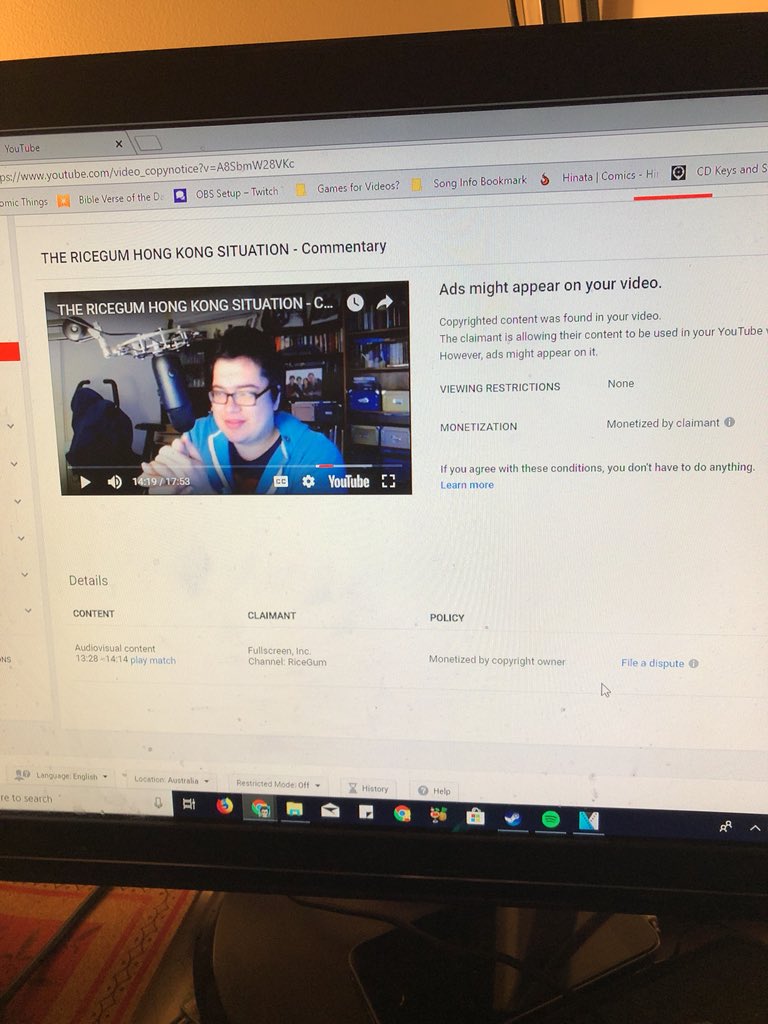Click the info icon beside File a dispute
768x1024 pixels.
click(694, 663)
